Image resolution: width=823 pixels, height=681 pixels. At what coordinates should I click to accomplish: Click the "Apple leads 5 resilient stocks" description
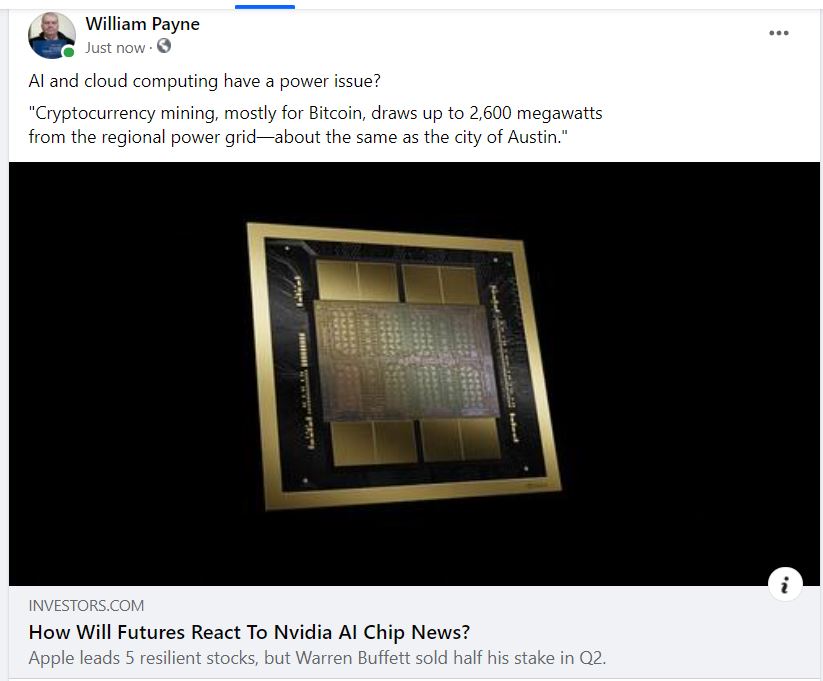click(x=318, y=657)
